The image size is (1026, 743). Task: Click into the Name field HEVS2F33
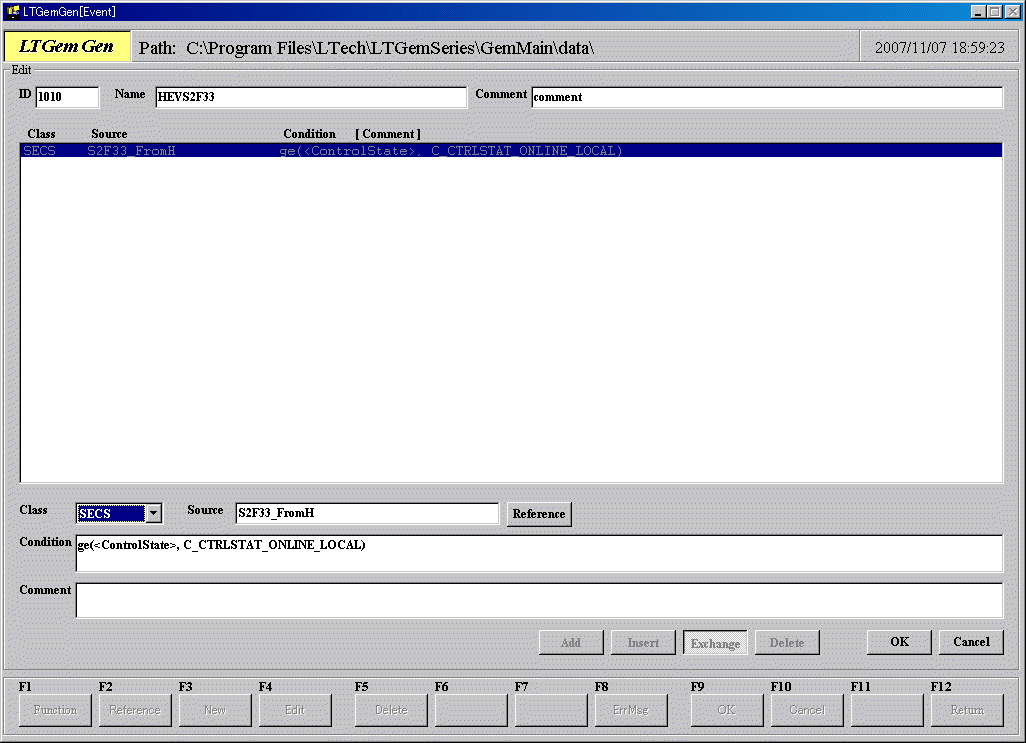(x=310, y=97)
